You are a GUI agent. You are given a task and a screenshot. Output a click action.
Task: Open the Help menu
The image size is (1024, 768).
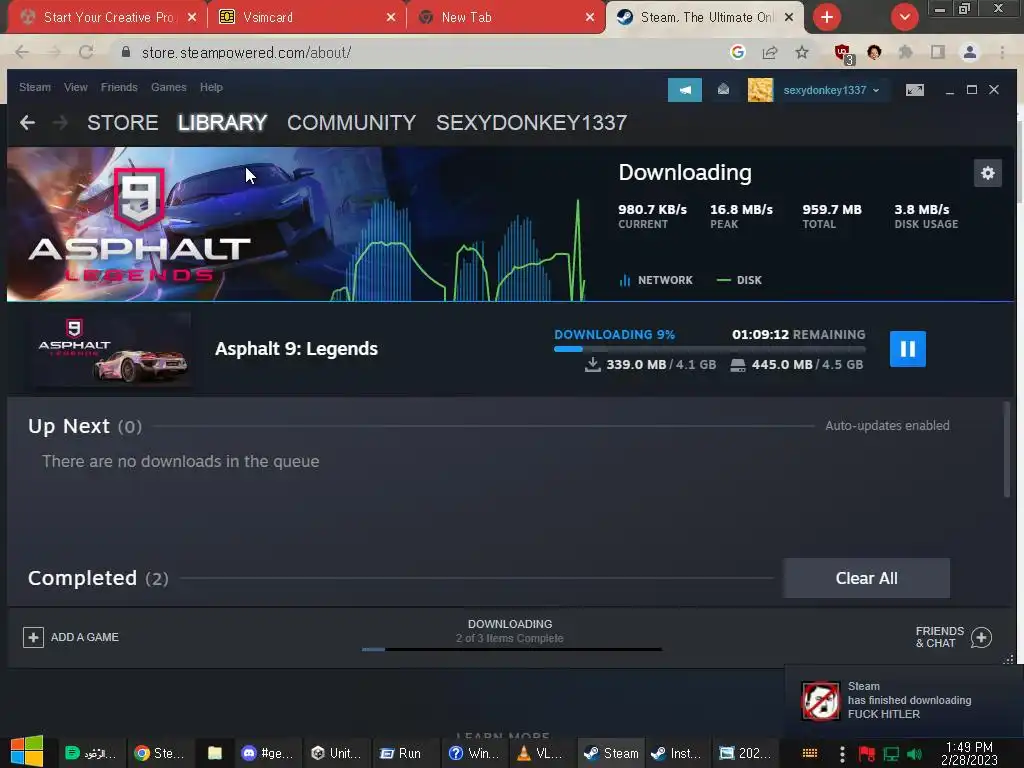click(x=211, y=87)
